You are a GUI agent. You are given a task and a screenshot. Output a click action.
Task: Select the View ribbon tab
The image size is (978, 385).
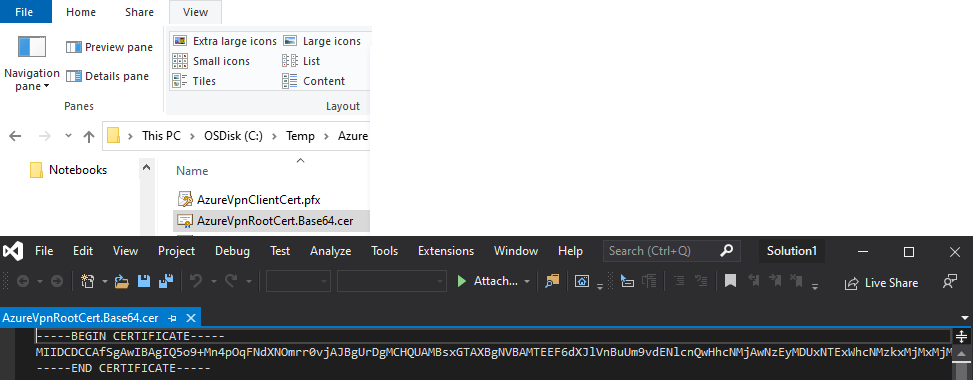(195, 11)
